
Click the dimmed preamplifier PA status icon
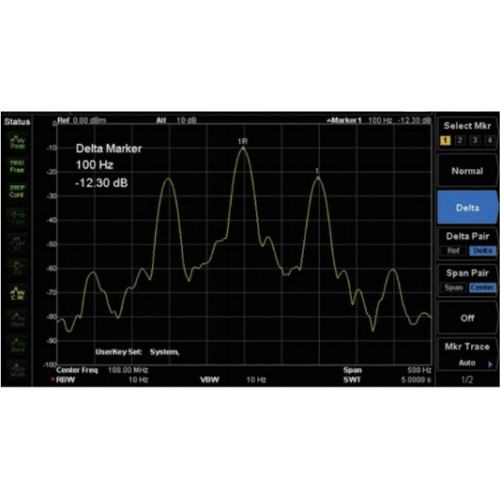tap(17, 268)
